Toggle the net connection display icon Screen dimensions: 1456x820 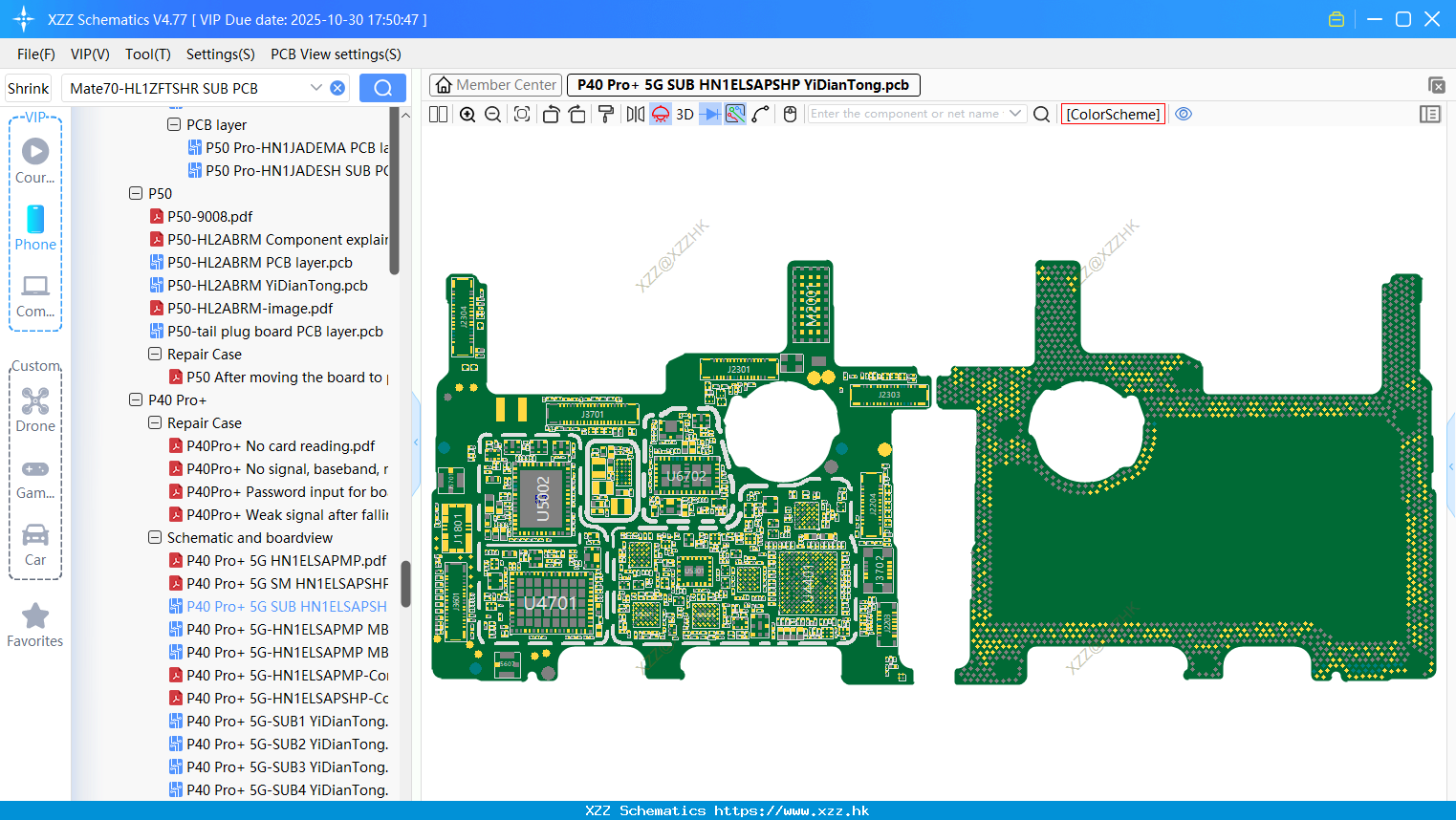735,114
